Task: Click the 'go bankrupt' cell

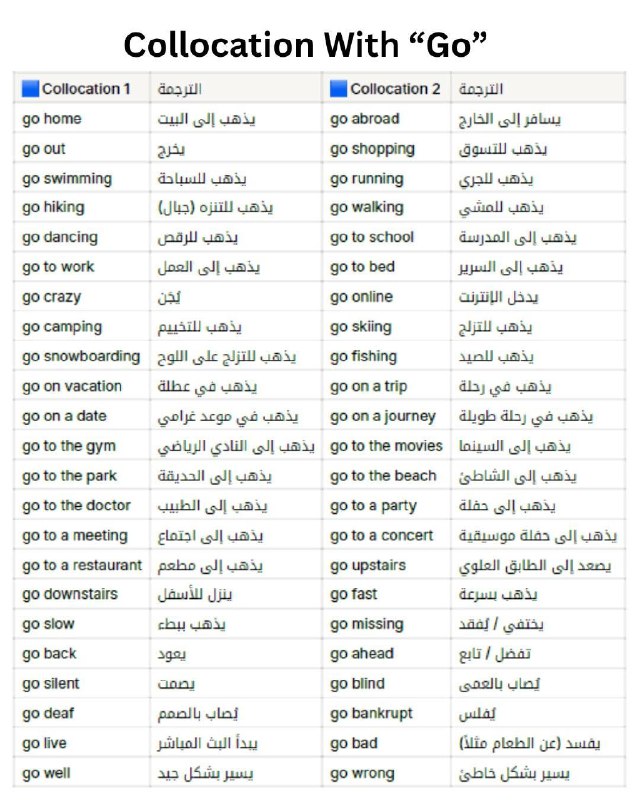Action: point(386,713)
